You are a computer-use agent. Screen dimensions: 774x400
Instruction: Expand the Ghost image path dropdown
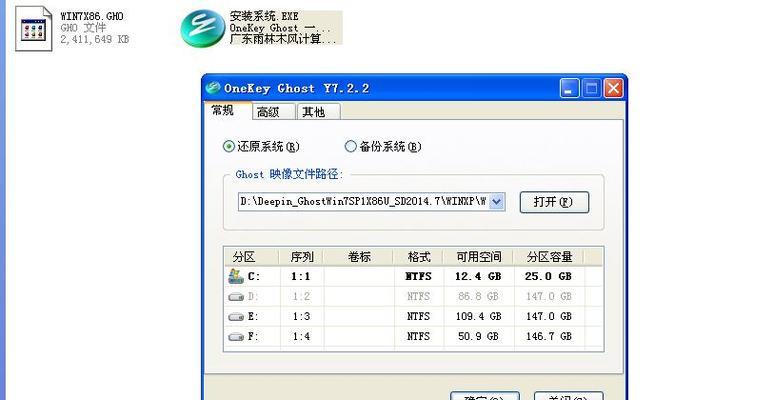pos(497,201)
